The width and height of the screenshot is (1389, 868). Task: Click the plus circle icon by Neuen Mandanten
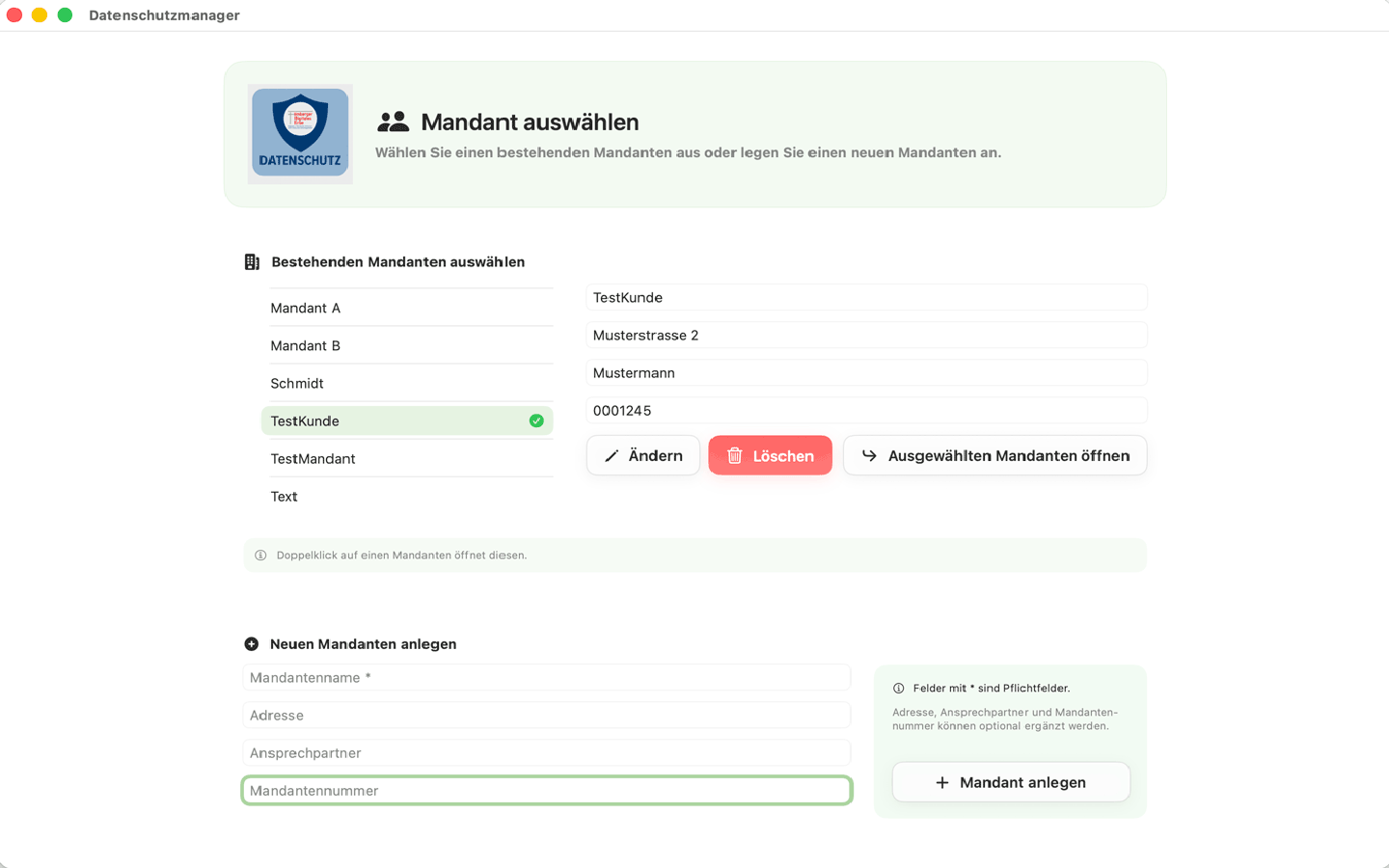252,644
